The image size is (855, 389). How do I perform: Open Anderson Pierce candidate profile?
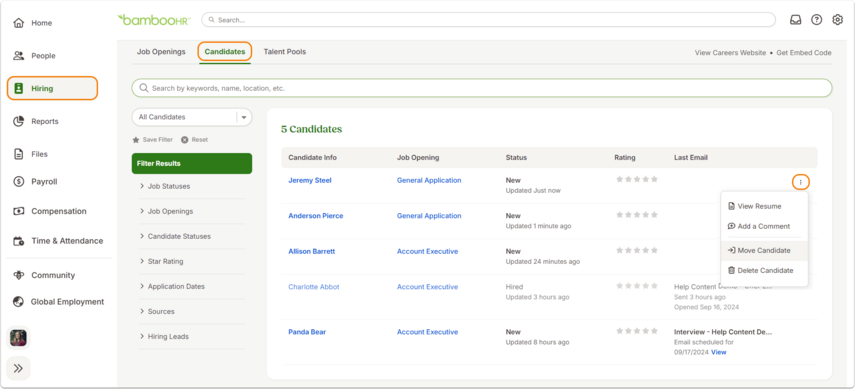click(x=316, y=216)
